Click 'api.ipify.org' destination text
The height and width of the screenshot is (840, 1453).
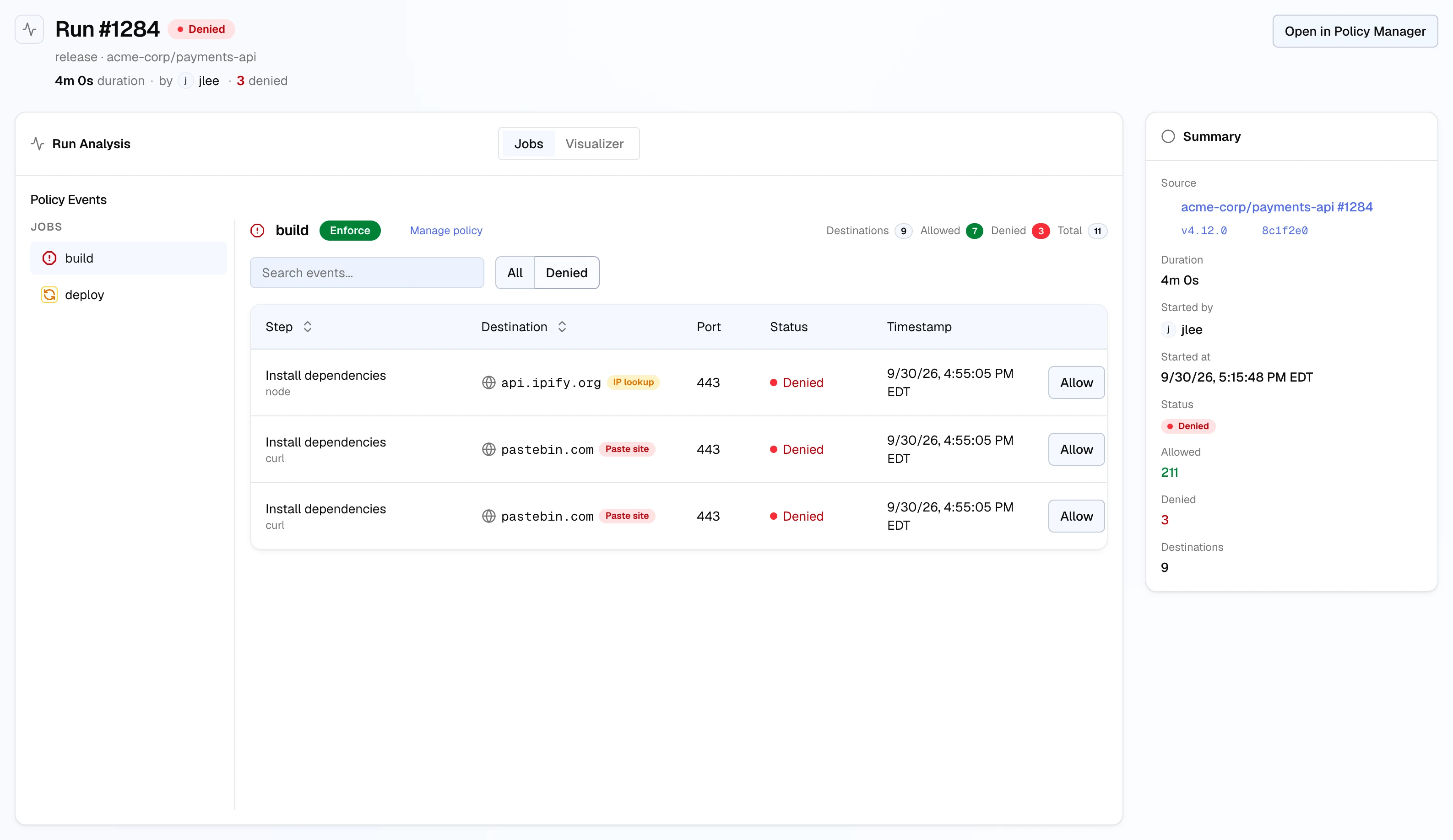pos(551,382)
